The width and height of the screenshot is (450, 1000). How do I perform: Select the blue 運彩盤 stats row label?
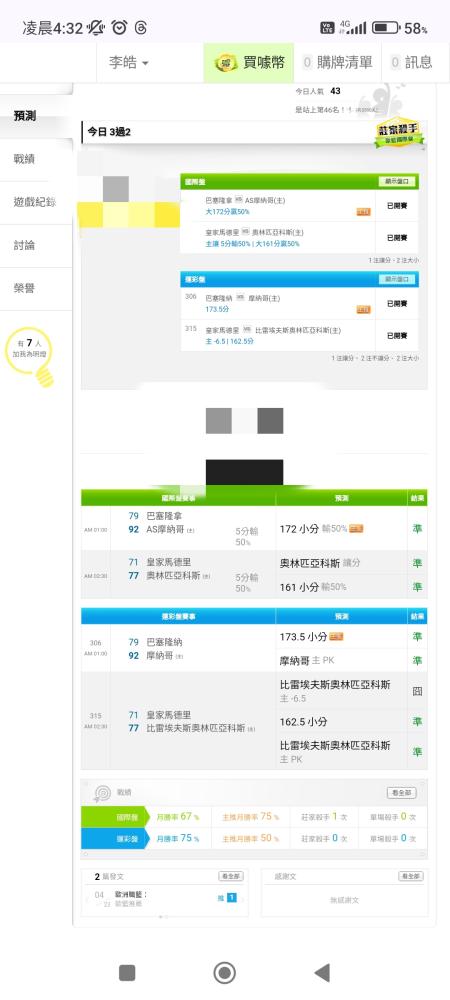[x=115, y=839]
